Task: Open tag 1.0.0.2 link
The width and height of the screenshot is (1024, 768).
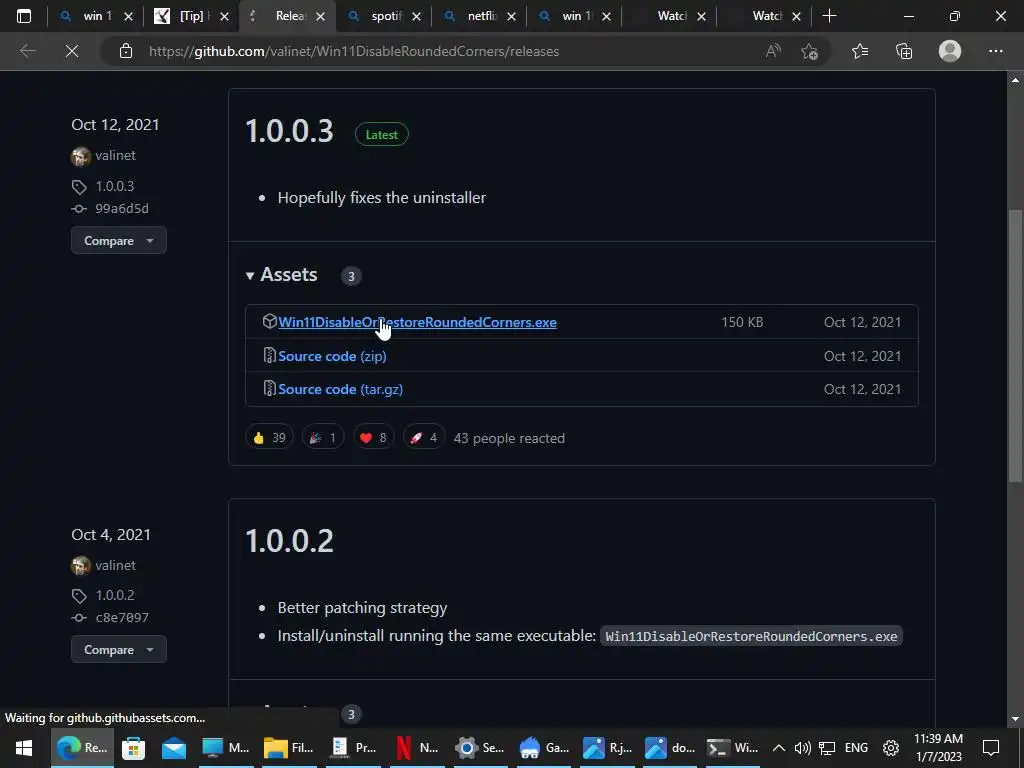Action: pos(115,595)
